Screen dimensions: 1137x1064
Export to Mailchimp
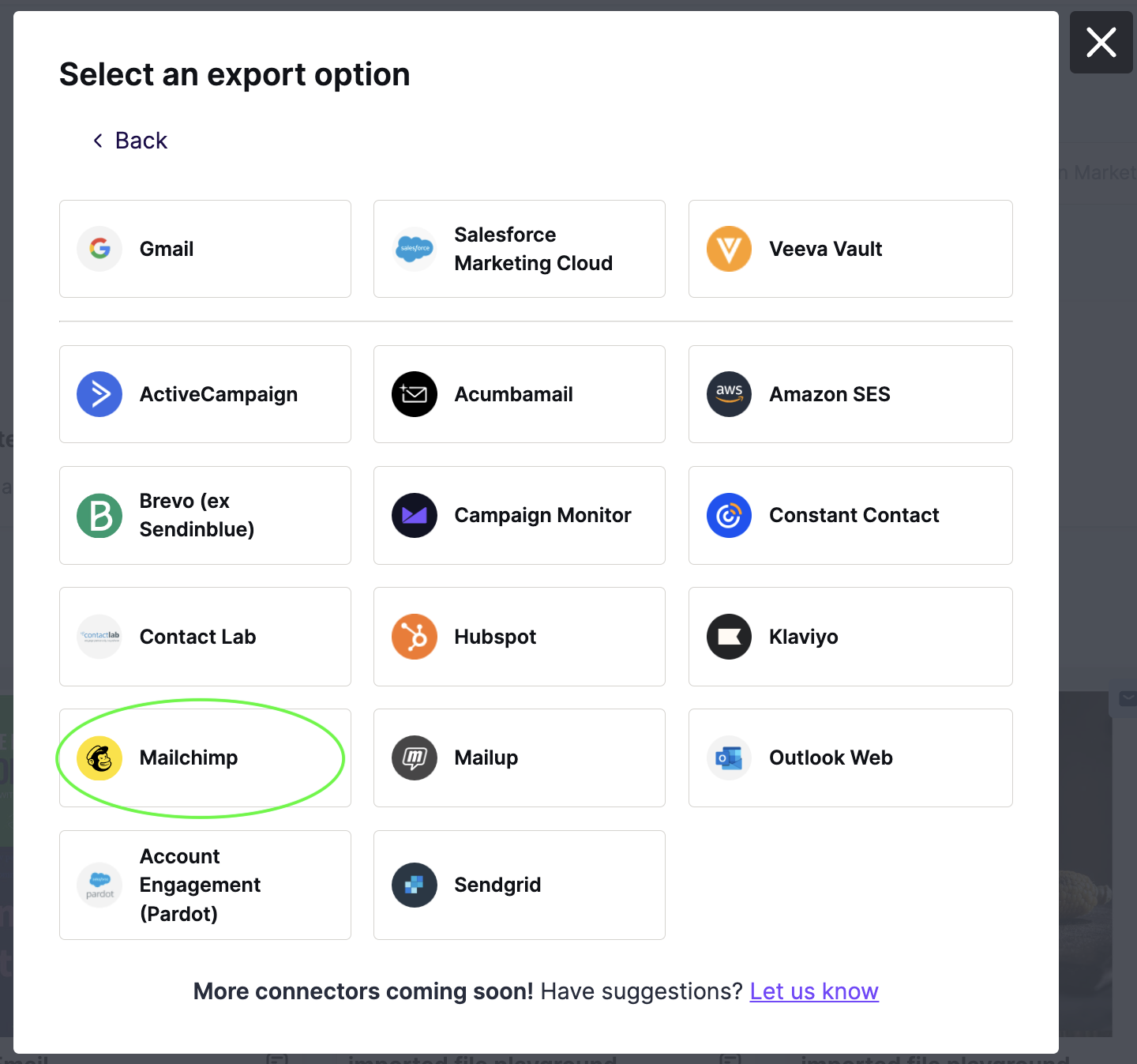click(x=205, y=758)
